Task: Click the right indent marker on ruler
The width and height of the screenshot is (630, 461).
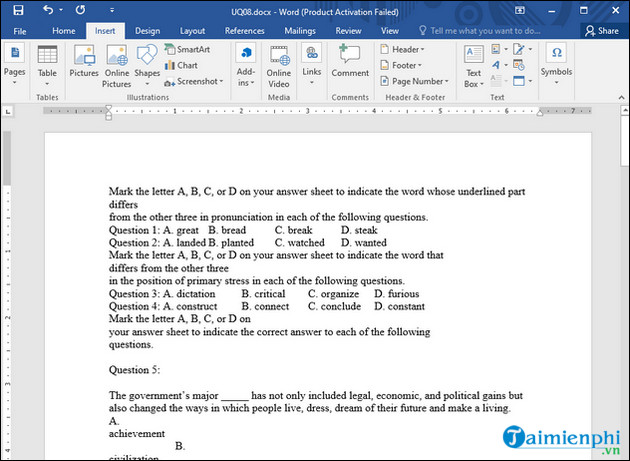Action: click(x=540, y=113)
